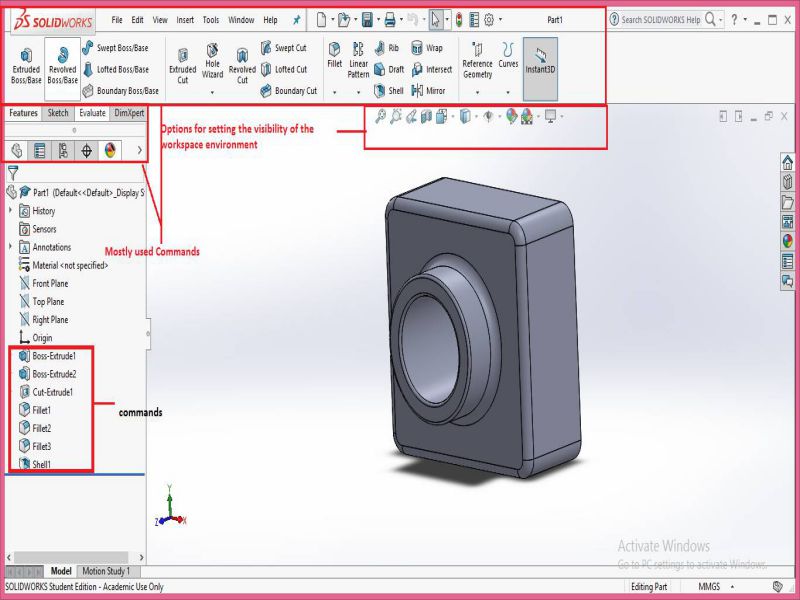Open the FeatureManager design tree tab icon
The width and height of the screenshot is (800, 600).
point(17,151)
